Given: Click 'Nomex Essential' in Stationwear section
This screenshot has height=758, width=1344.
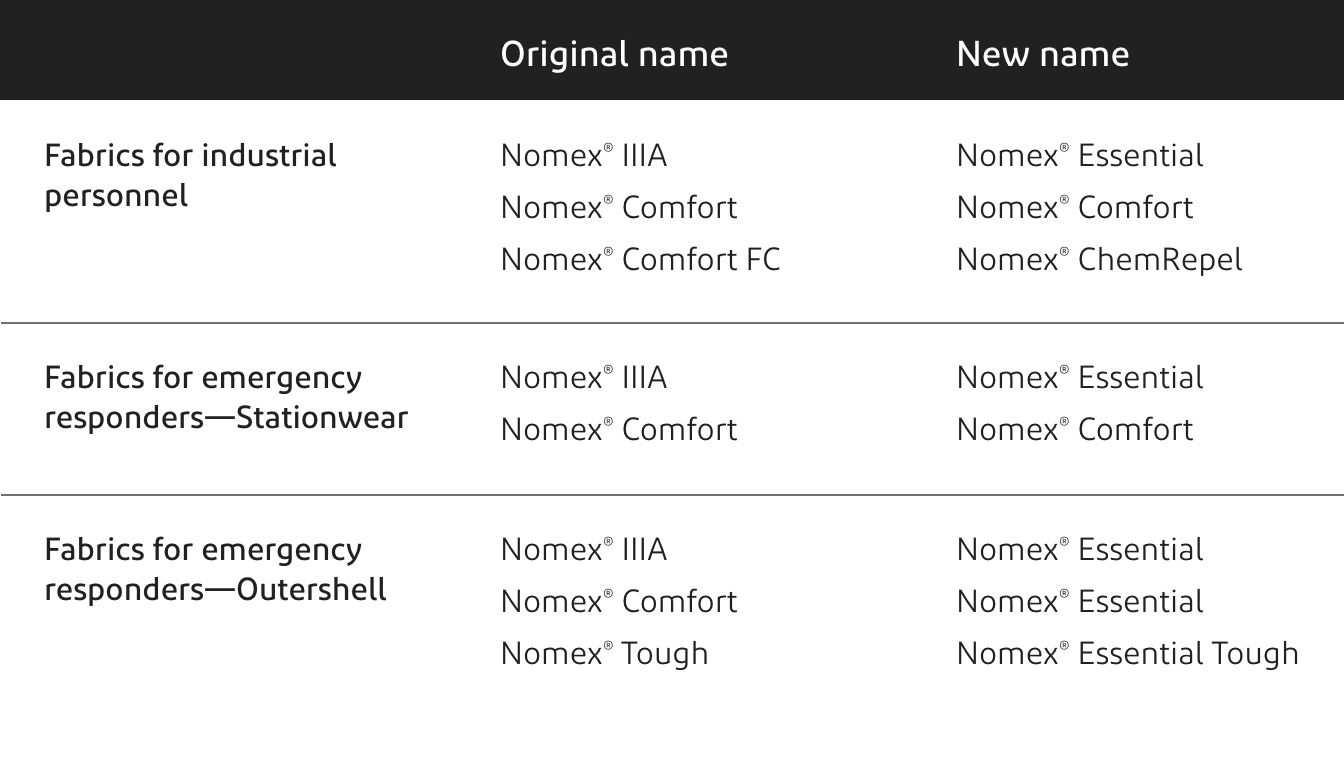Looking at the screenshot, I should pos(1079,378).
